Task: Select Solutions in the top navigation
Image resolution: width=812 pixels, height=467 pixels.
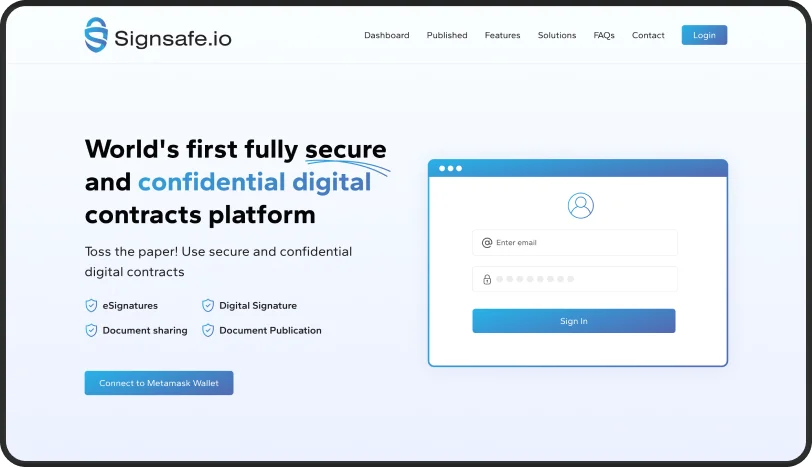Action: 557,35
